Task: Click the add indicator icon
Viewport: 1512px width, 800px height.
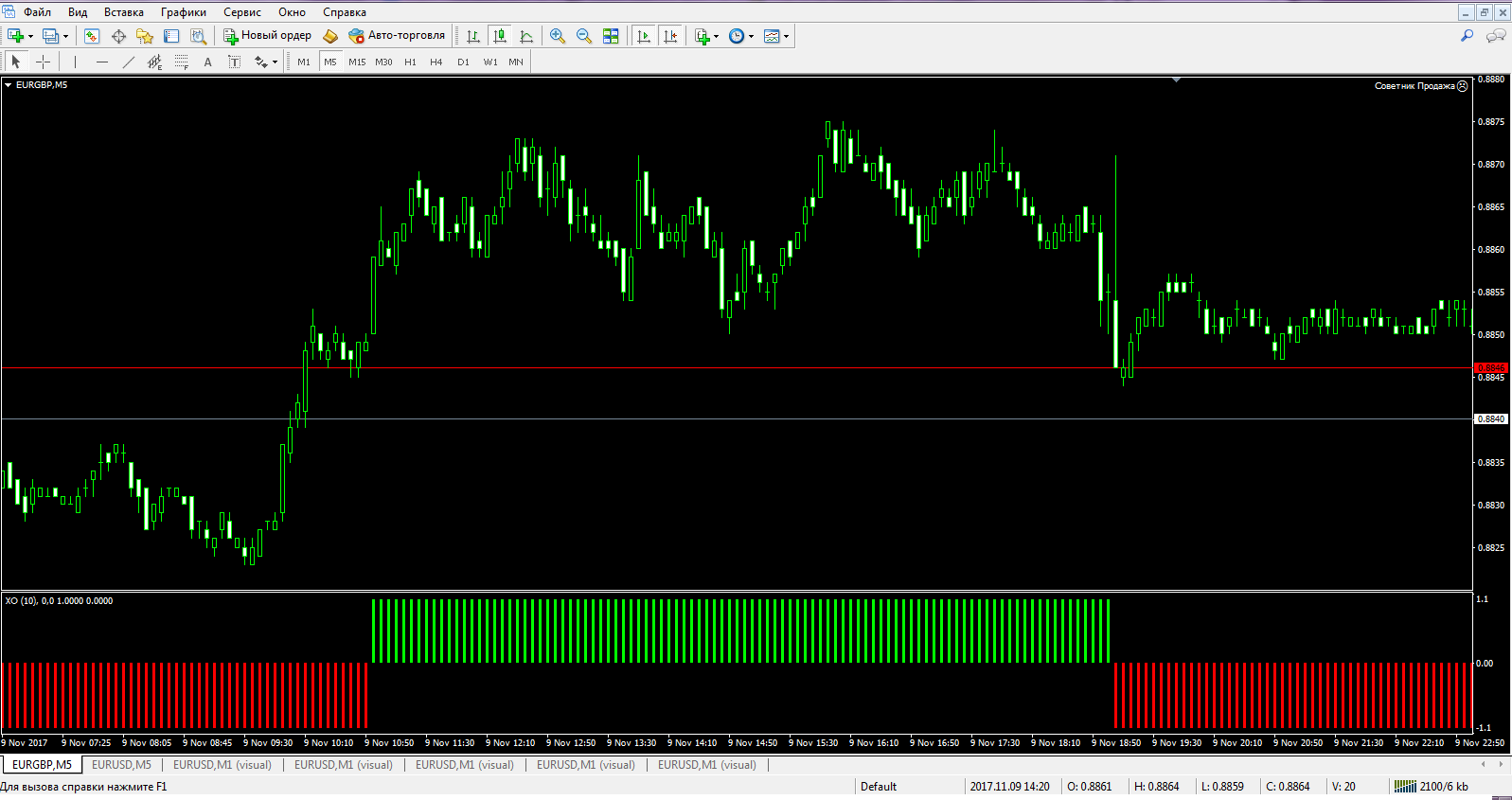Action: (x=703, y=36)
